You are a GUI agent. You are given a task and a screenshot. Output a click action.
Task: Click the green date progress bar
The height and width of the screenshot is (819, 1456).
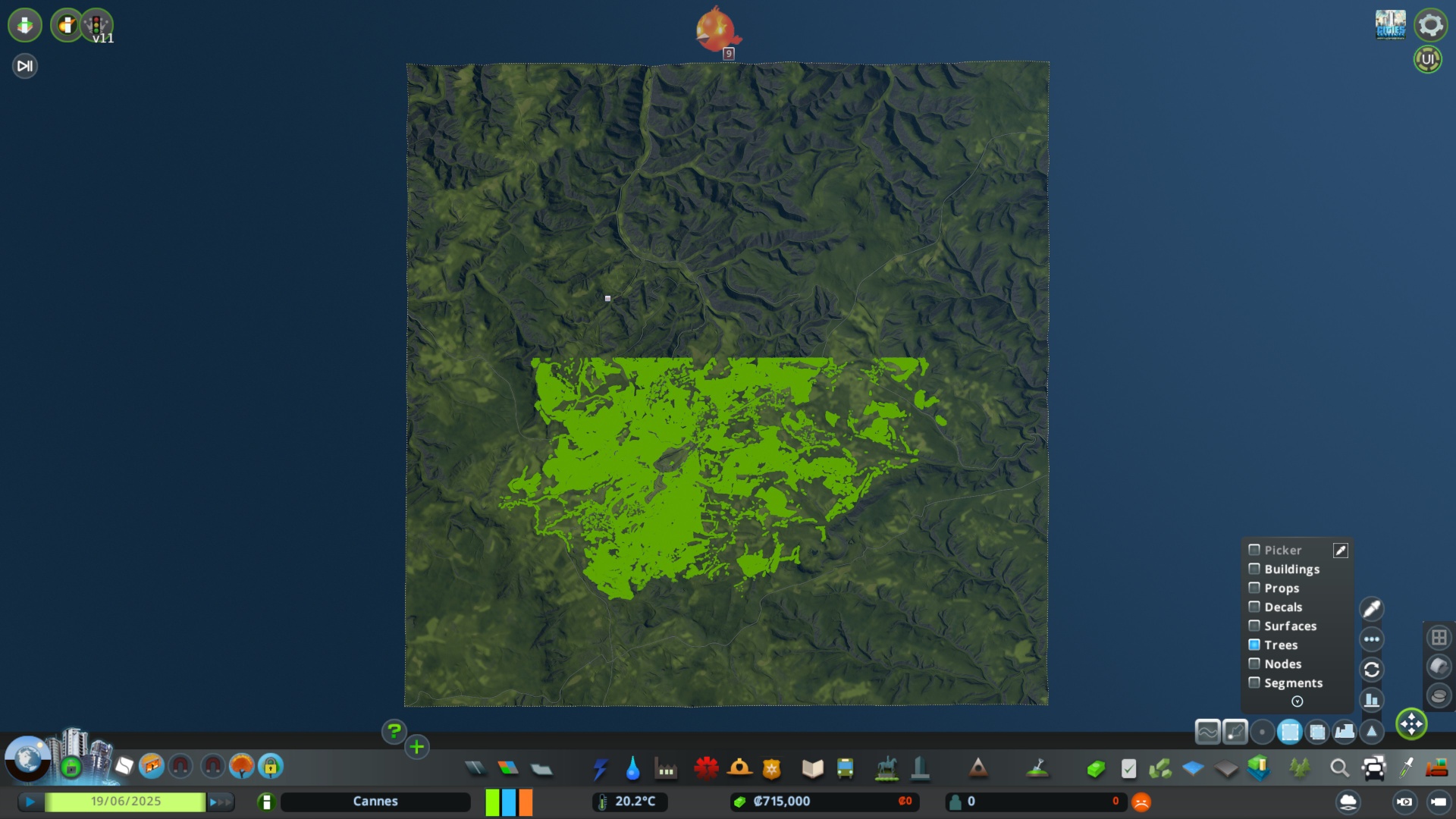click(x=125, y=801)
